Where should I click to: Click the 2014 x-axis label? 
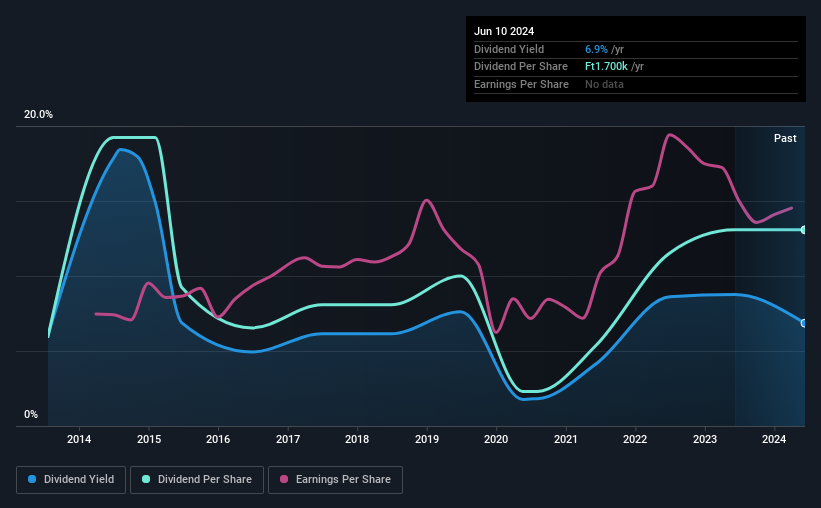pyautogui.click(x=79, y=439)
